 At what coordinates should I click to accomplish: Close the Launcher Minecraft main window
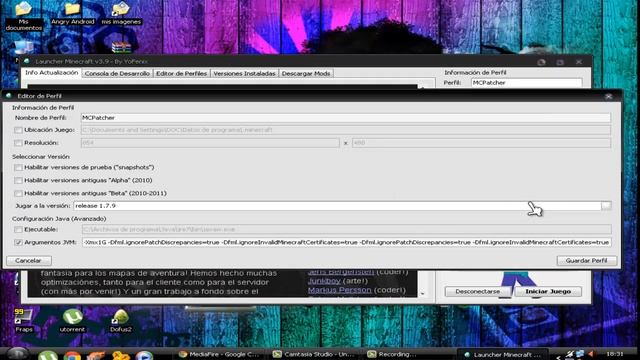pos(579,62)
